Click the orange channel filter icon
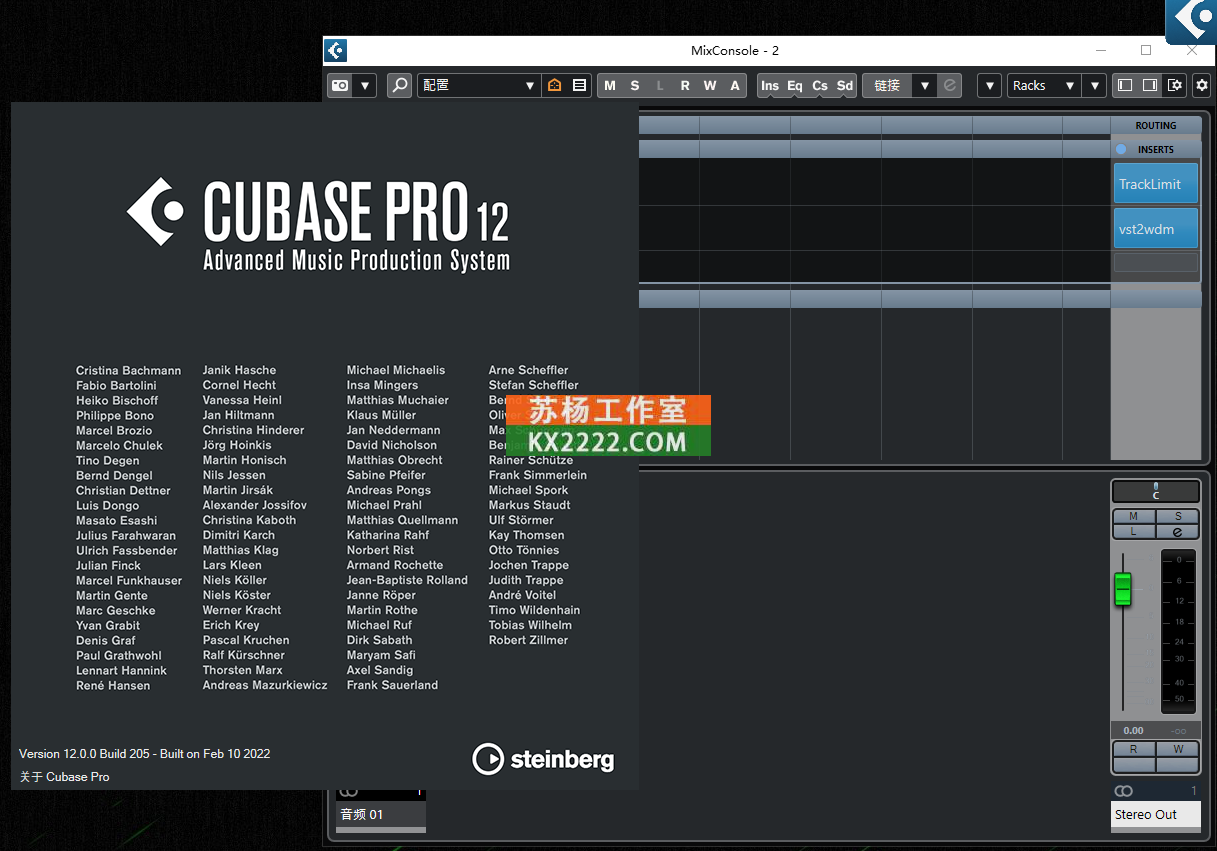The width and height of the screenshot is (1217, 851). 555,86
